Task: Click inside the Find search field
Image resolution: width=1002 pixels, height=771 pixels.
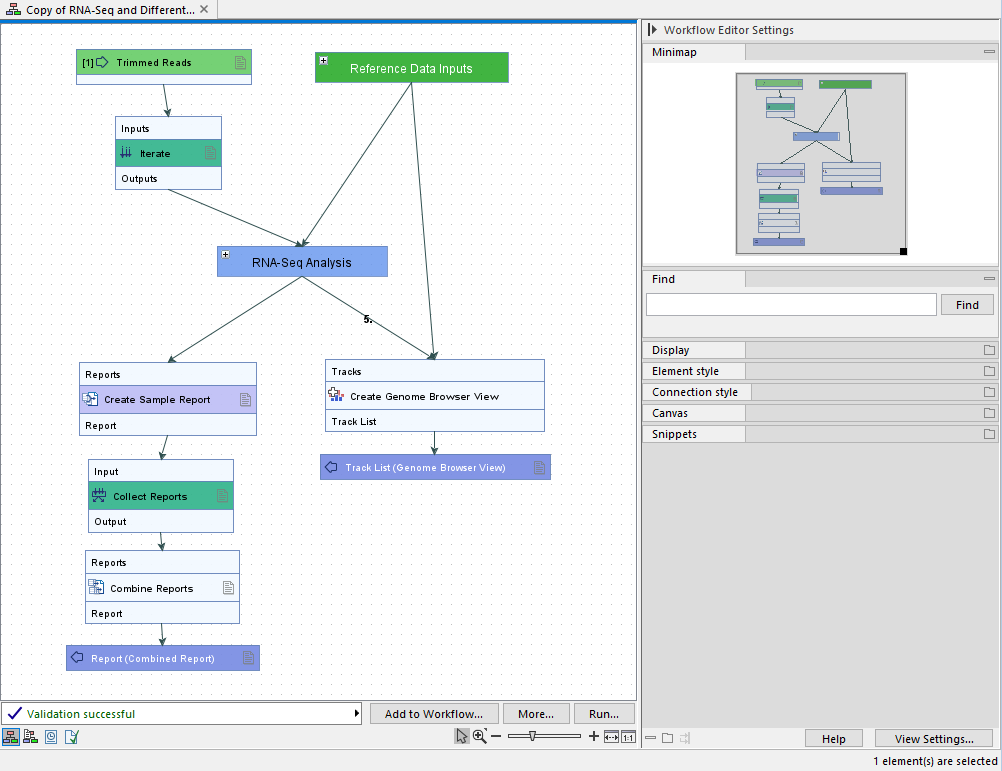Action: pos(790,304)
